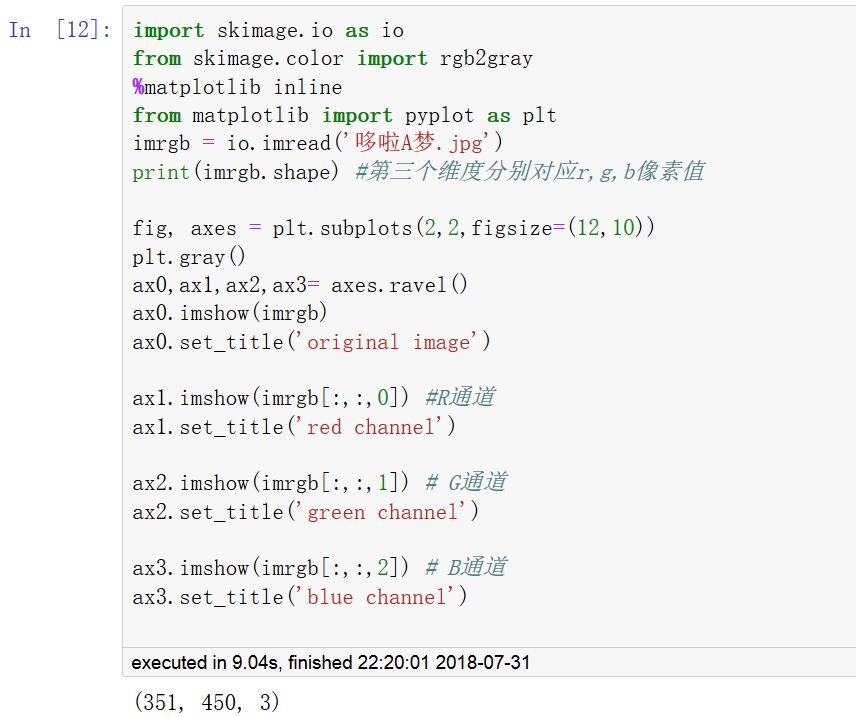Click the comment about the third dimension r,g,b
Screen dimensions: 856x717
click(x=529, y=172)
